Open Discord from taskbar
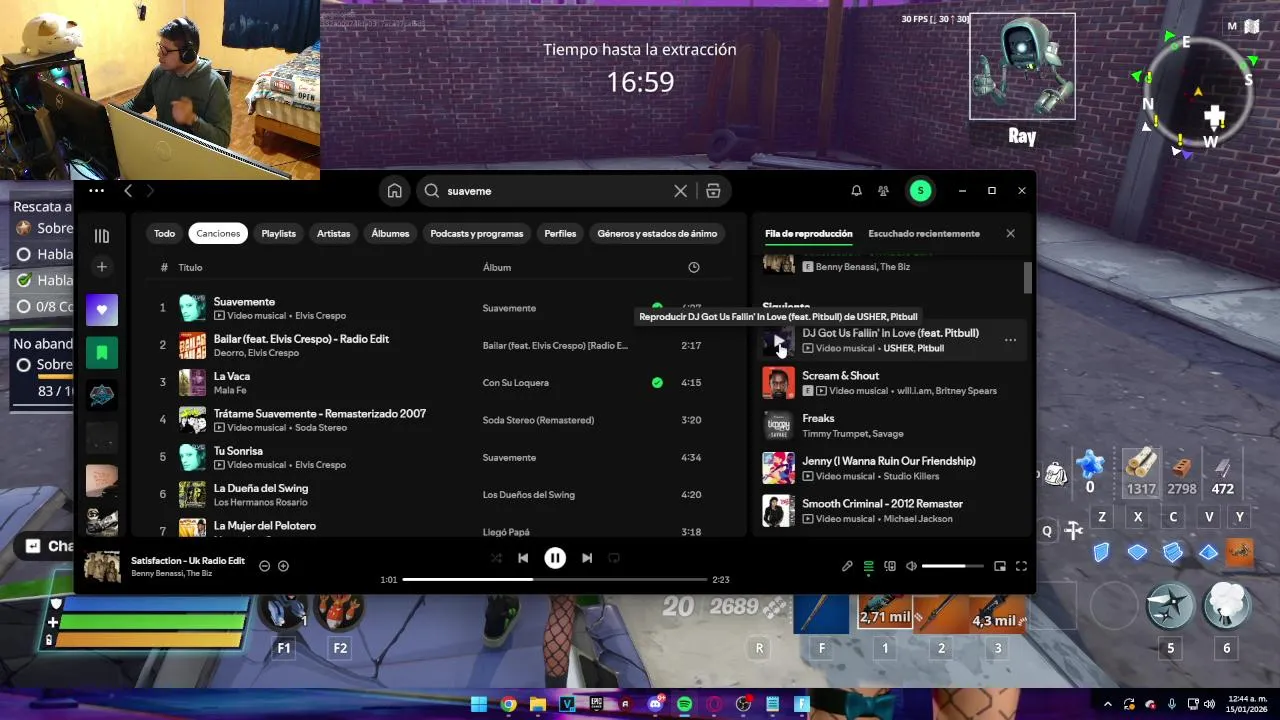Image resolution: width=1280 pixels, height=720 pixels. coord(655,704)
